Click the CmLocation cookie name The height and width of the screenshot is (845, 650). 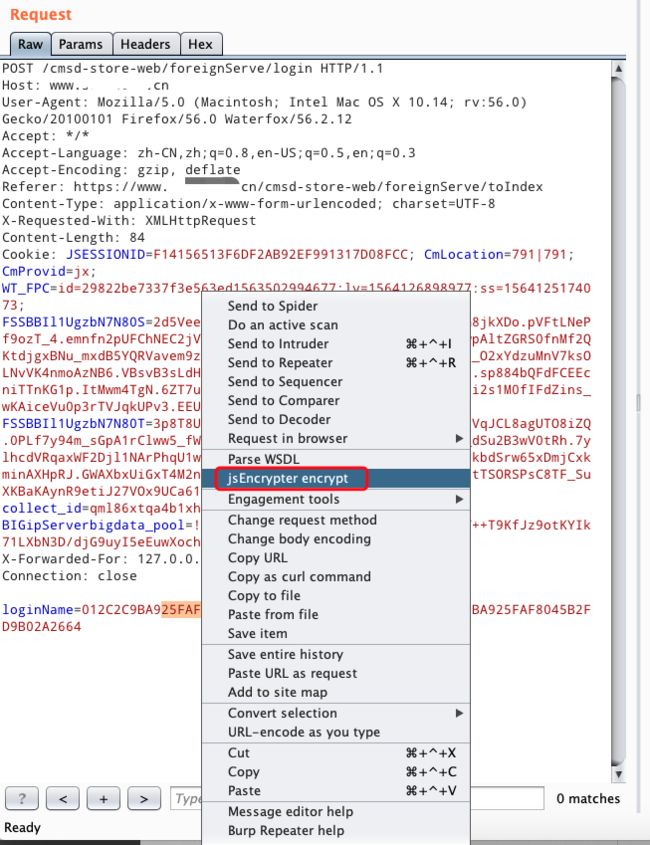(x=464, y=254)
